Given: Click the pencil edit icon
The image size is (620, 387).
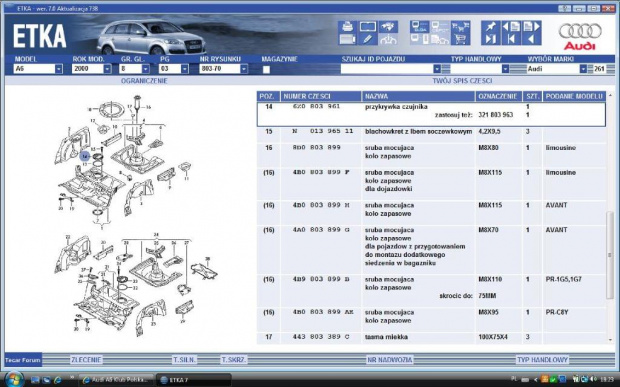Looking at the screenshot, I should (368, 39).
